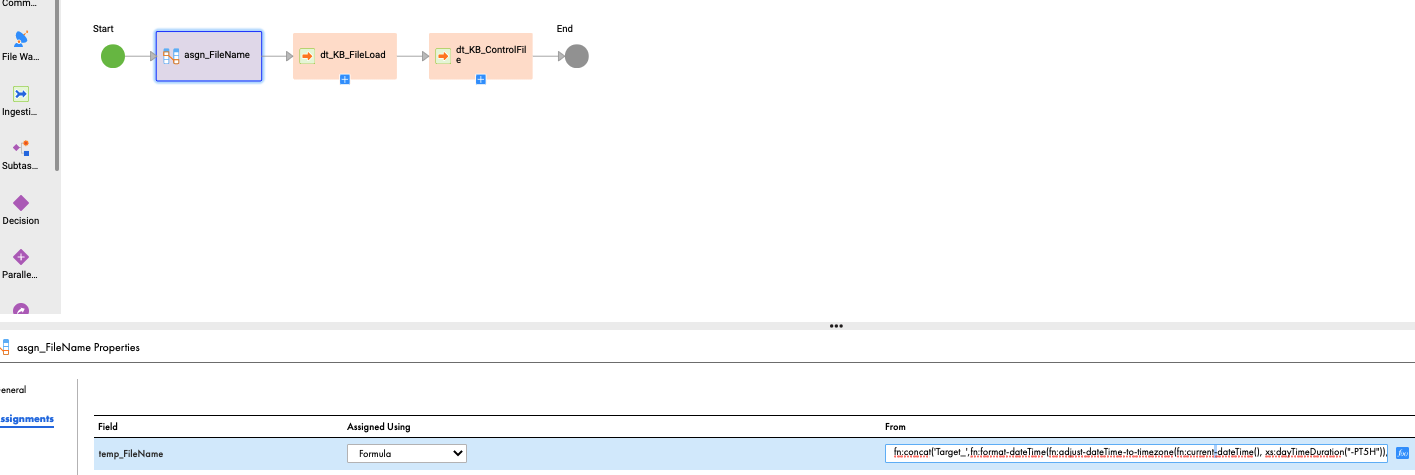The width and height of the screenshot is (1415, 475).
Task: Click the gray End node
Action: pyautogui.click(x=576, y=56)
